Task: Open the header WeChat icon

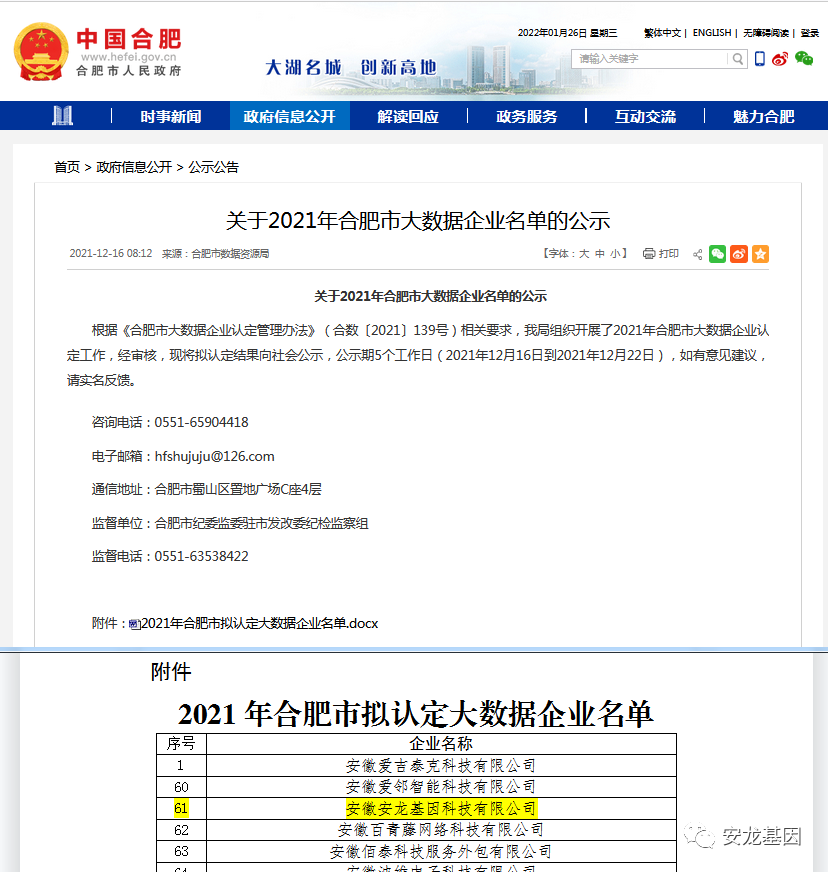Action: [x=804, y=58]
